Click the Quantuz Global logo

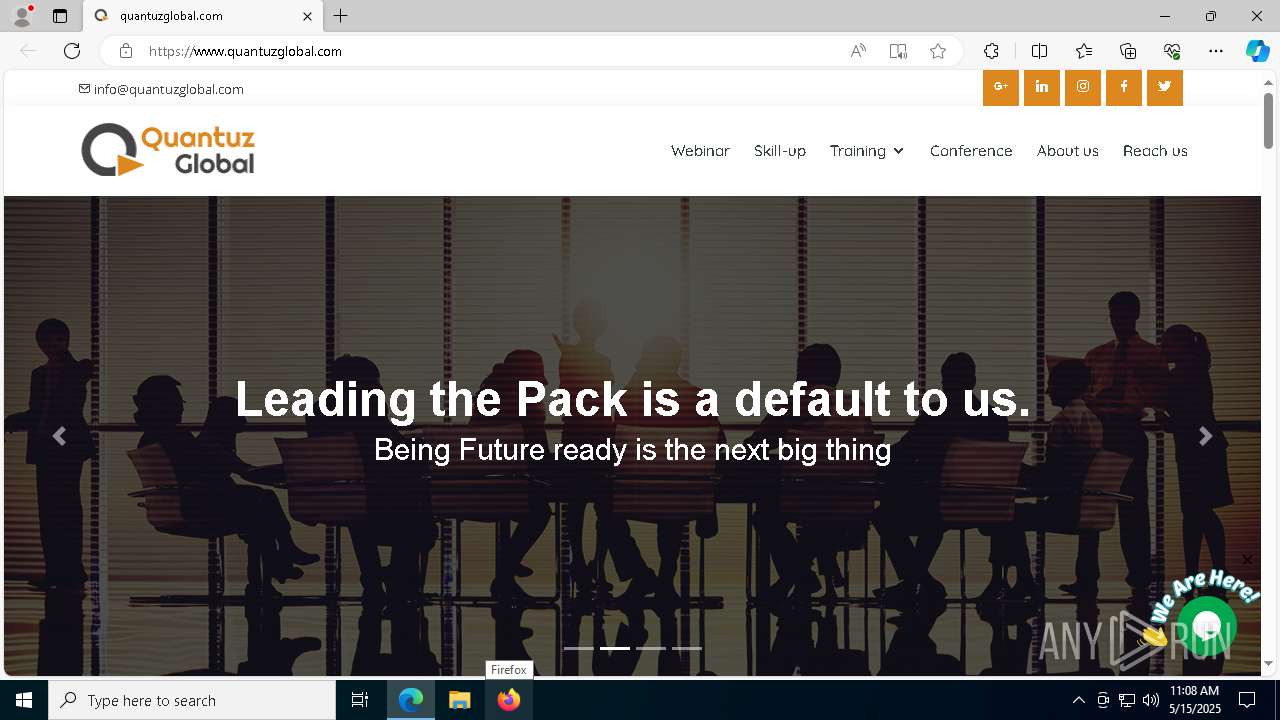click(x=168, y=150)
